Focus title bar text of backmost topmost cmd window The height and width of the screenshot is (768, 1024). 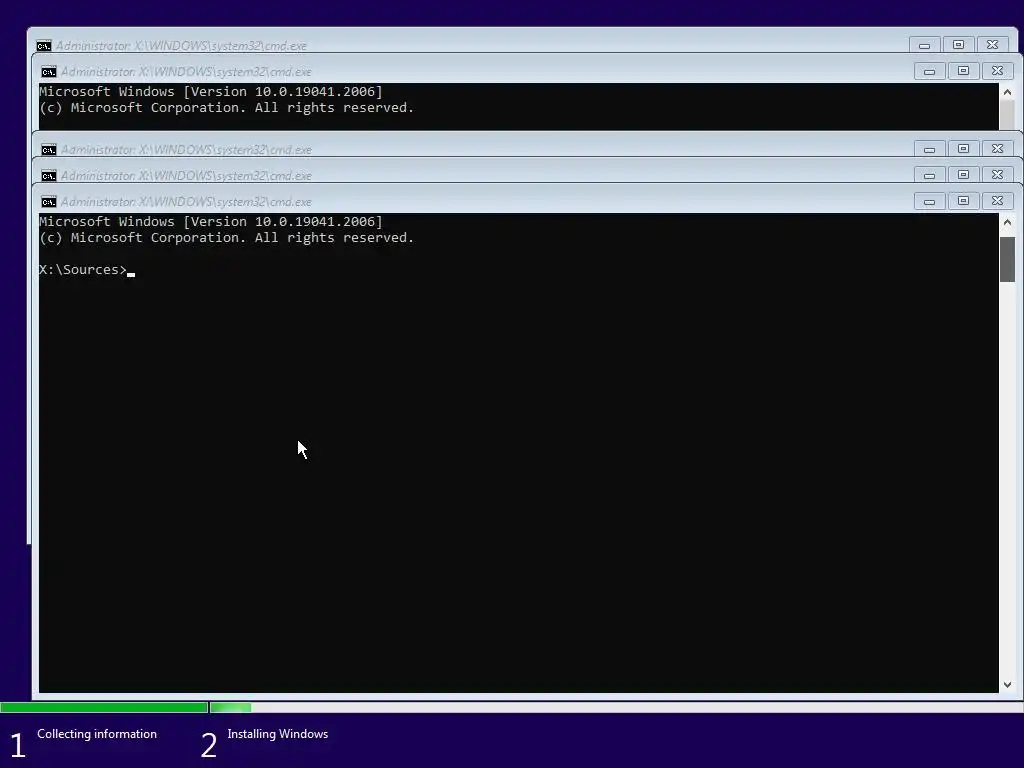(181, 46)
